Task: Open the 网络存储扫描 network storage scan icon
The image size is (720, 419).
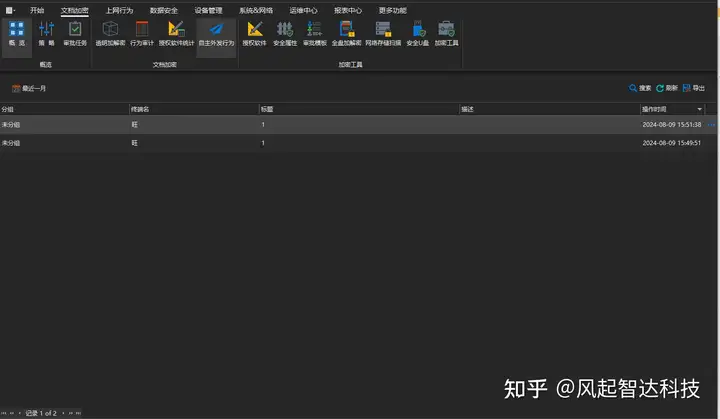Action: [383, 34]
